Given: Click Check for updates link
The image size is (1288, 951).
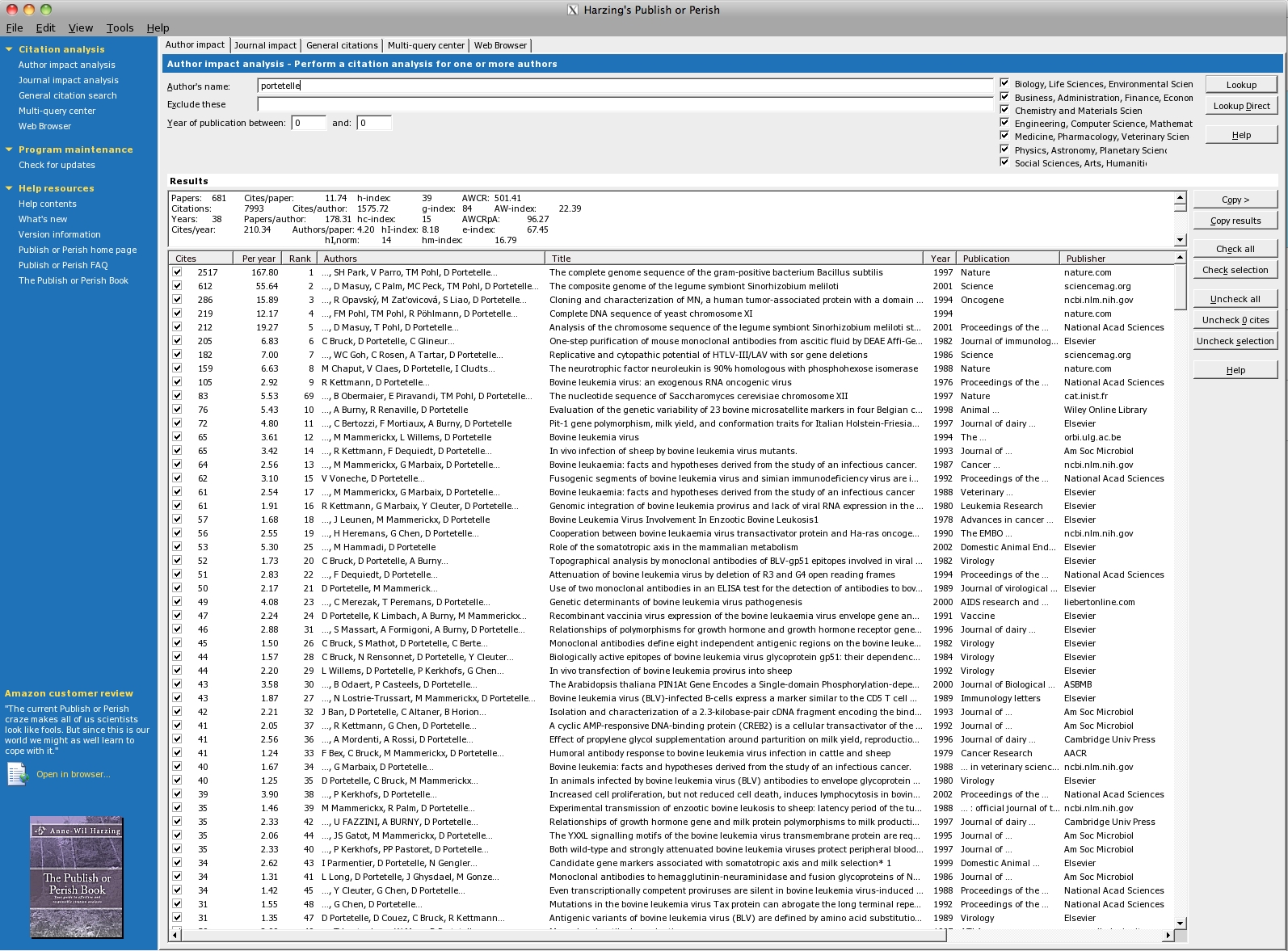Looking at the screenshot, I should pos(57,165).
